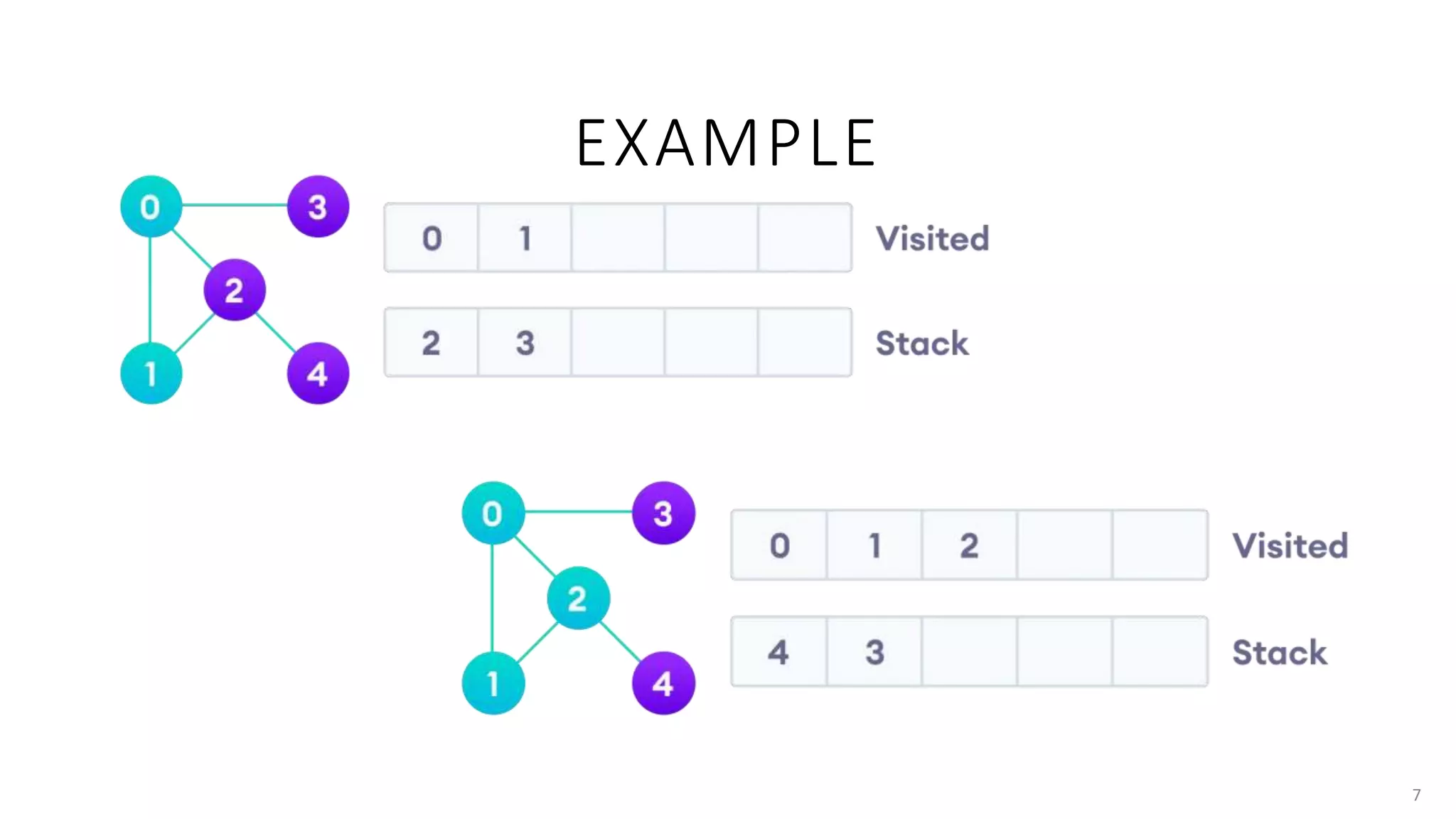This screenshot has width=1456, height=819.
Task: Select cell 2 in the upper Stack array
Action: point(431,343)
